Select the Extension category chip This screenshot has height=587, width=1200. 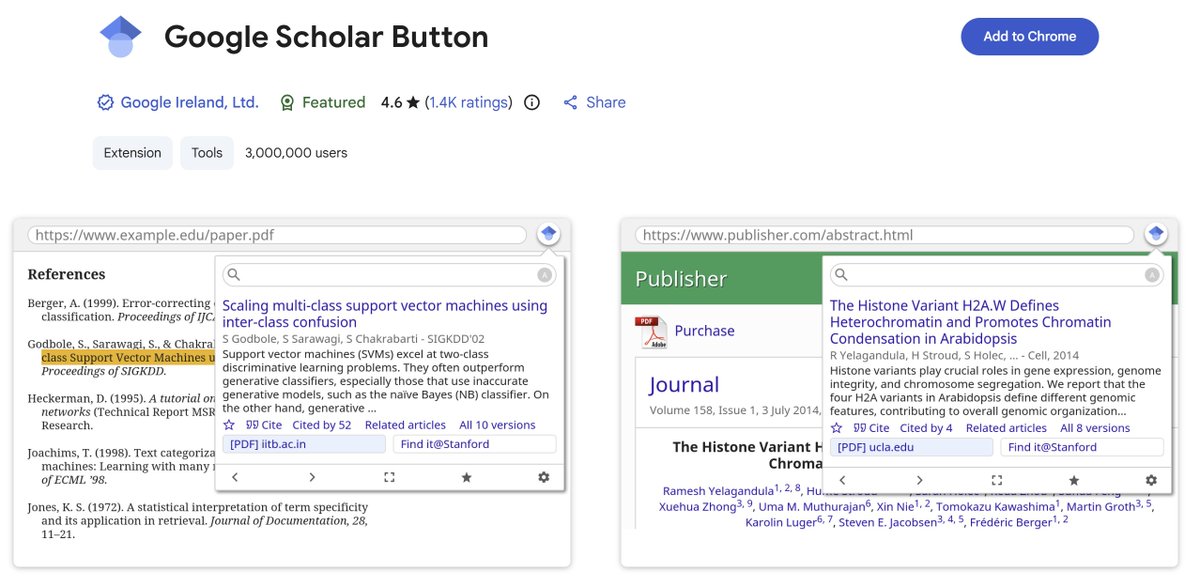(132, 153)
